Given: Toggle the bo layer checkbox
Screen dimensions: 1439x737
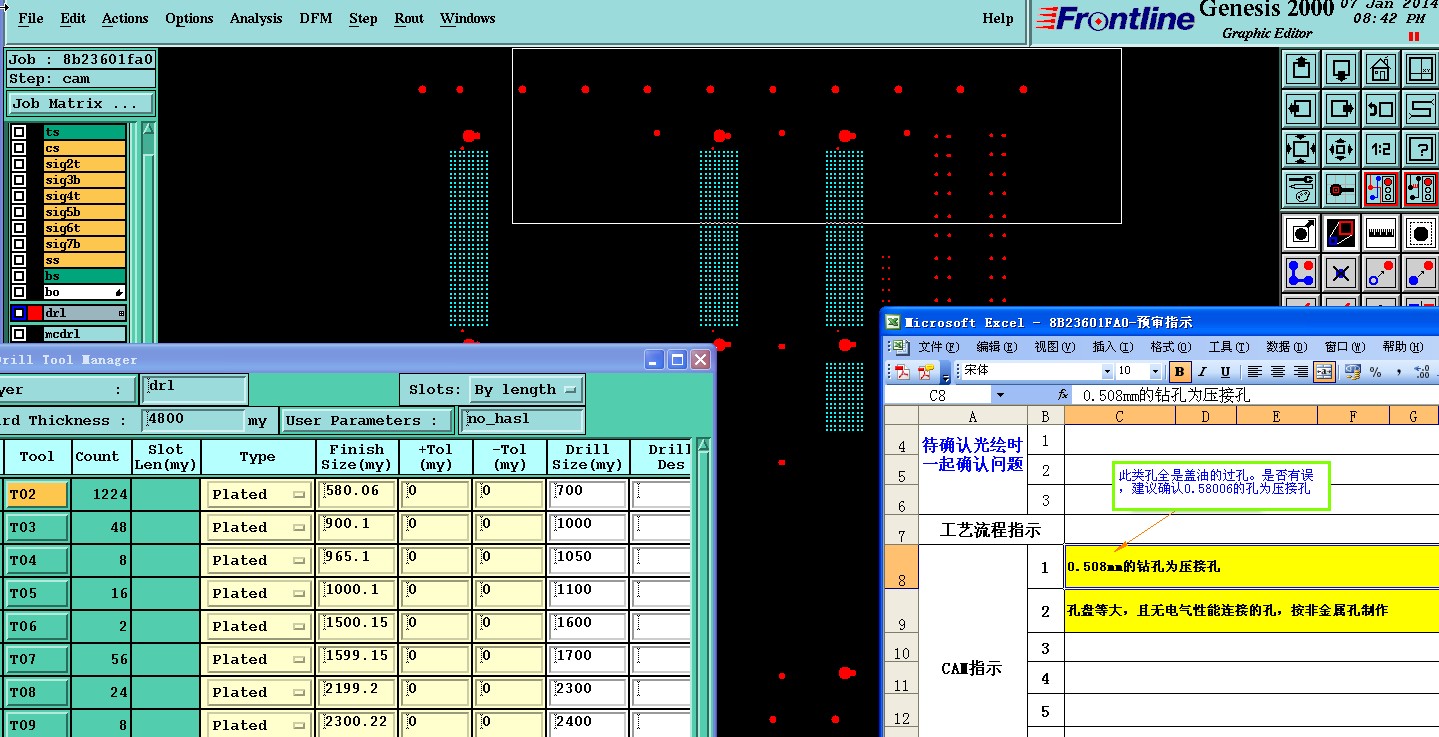Looking at the screenshot, I should click(x=19, y=292).
